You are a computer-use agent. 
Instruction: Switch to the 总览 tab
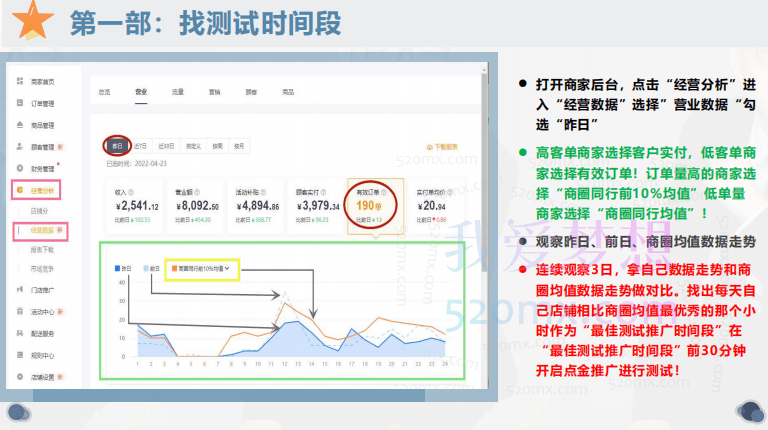[x=105, y=91]
